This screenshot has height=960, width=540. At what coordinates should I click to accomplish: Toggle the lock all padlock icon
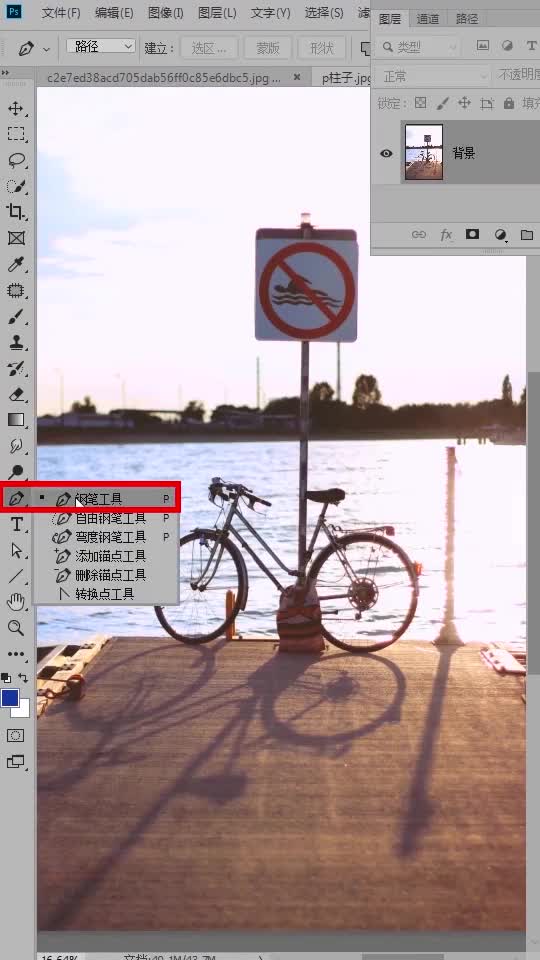pos(508,103)
